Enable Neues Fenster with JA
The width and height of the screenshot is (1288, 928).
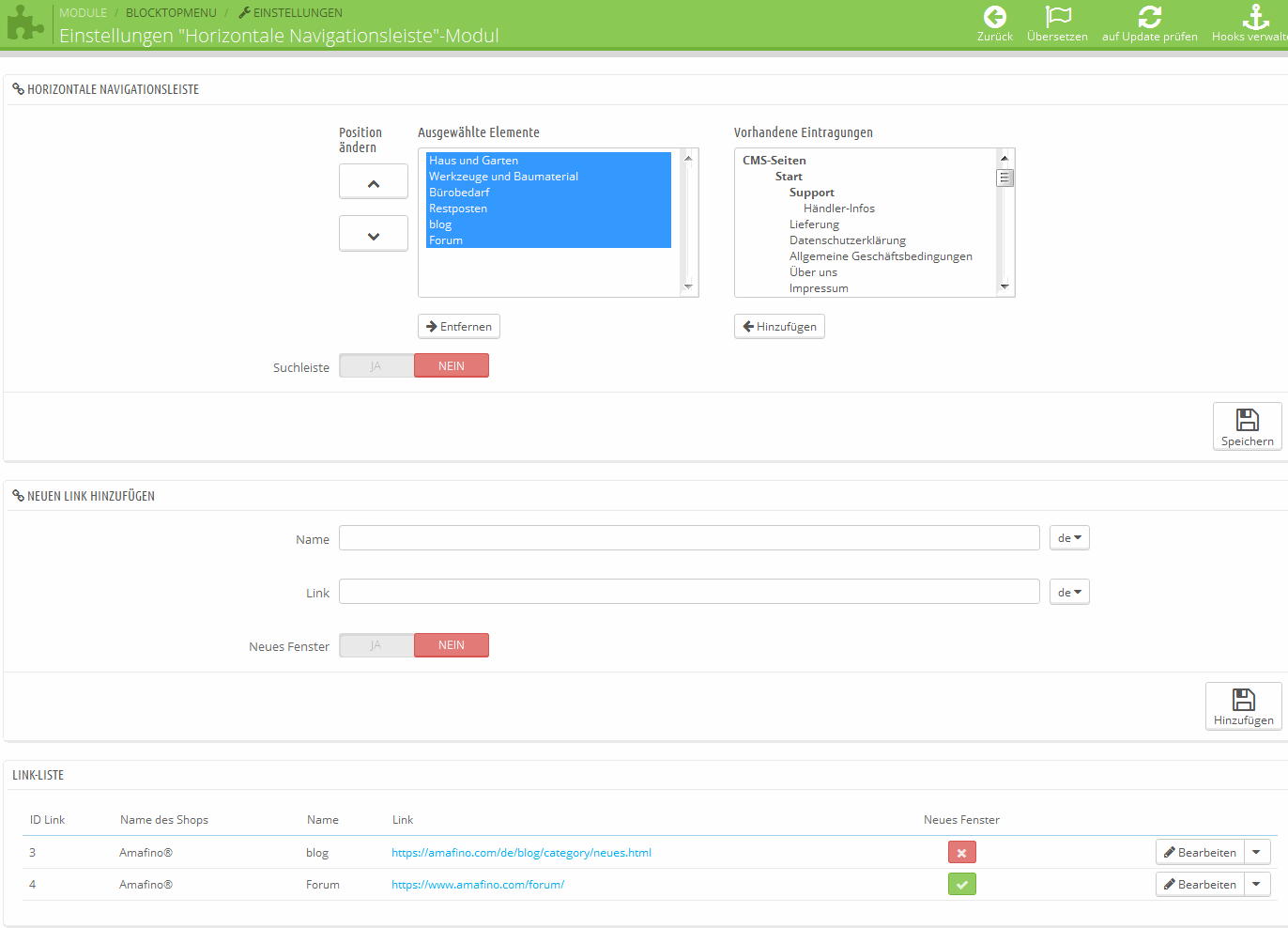[376, 645]
